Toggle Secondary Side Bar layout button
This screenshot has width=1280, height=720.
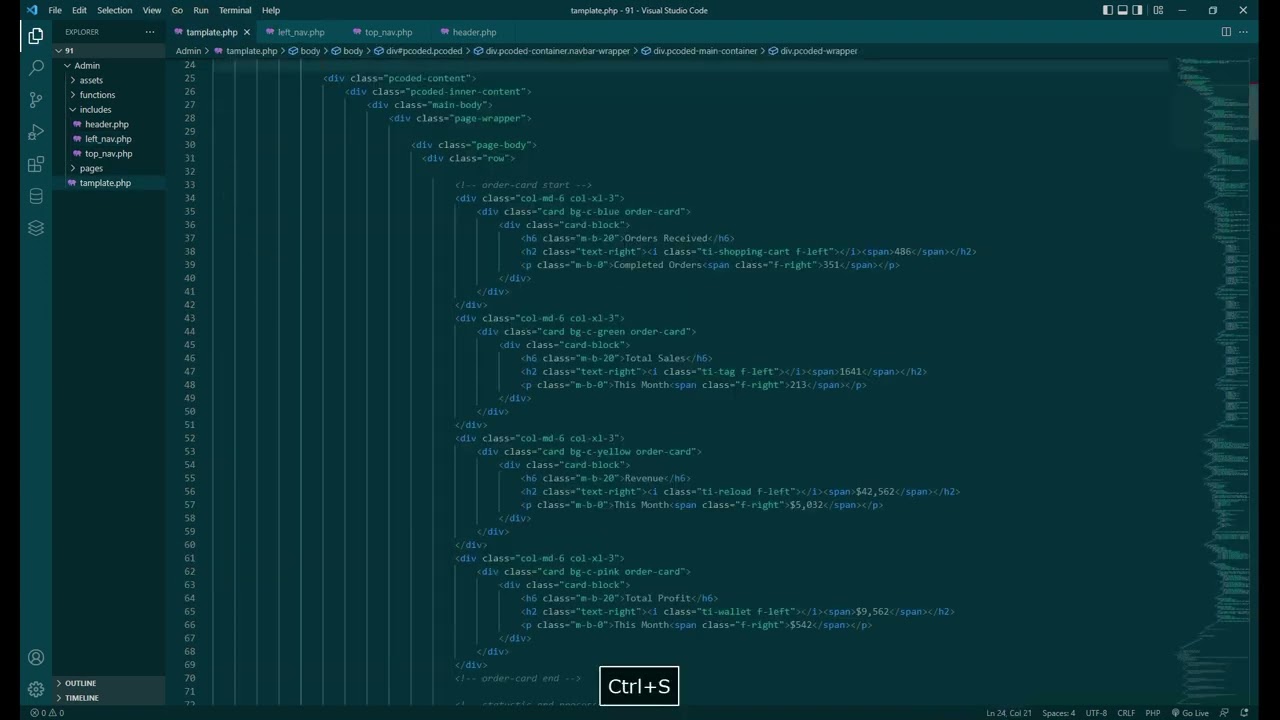1139,10
